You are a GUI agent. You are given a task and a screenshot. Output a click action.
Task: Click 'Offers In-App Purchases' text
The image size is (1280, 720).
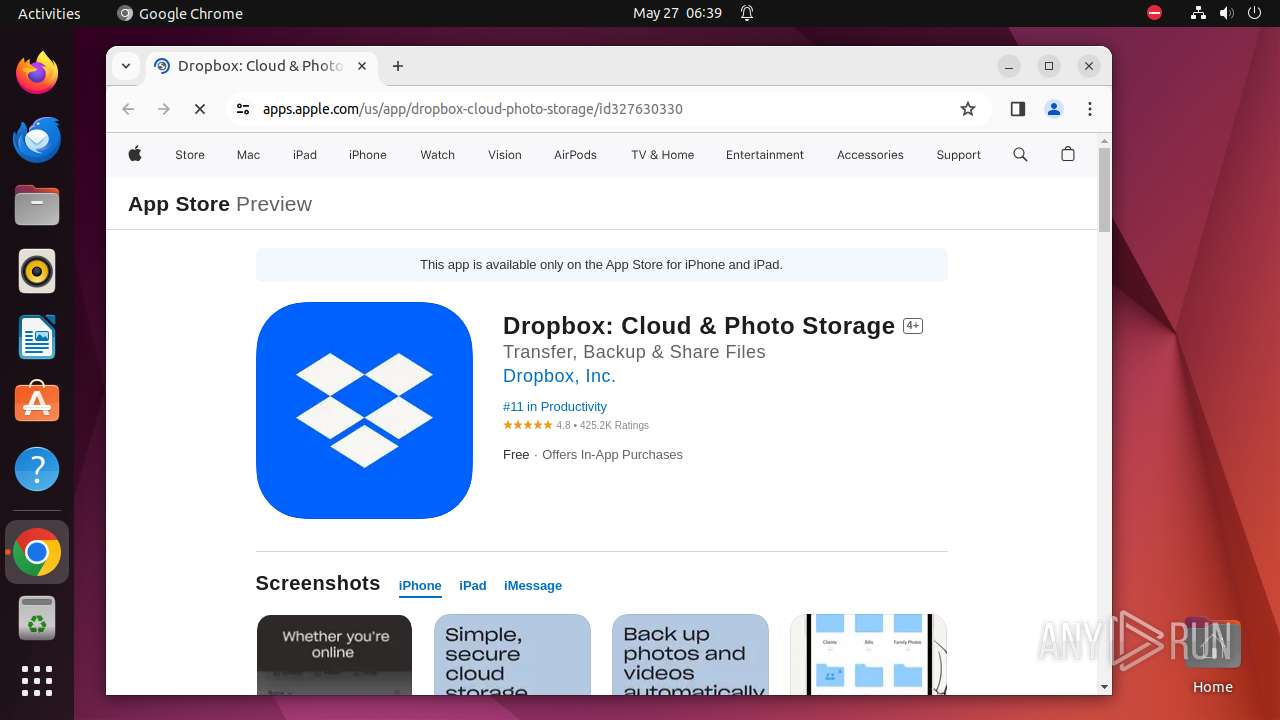tap(612, 455)
